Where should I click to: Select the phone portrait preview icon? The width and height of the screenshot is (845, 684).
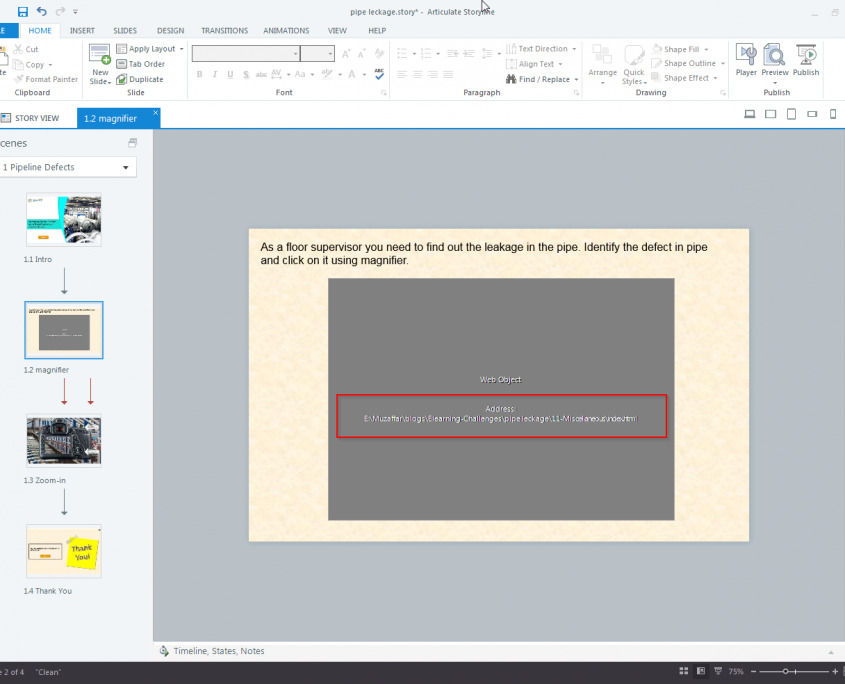[x=832, y=114]
